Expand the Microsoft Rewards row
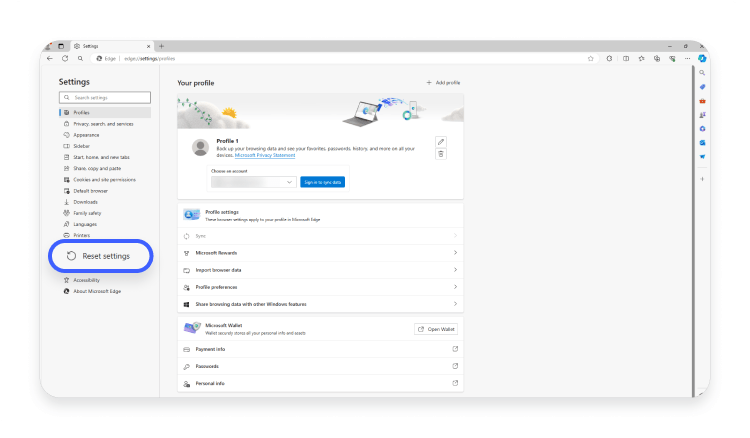Image resolution: width=750 pixels, height=438 pixels. click(320, 253)
